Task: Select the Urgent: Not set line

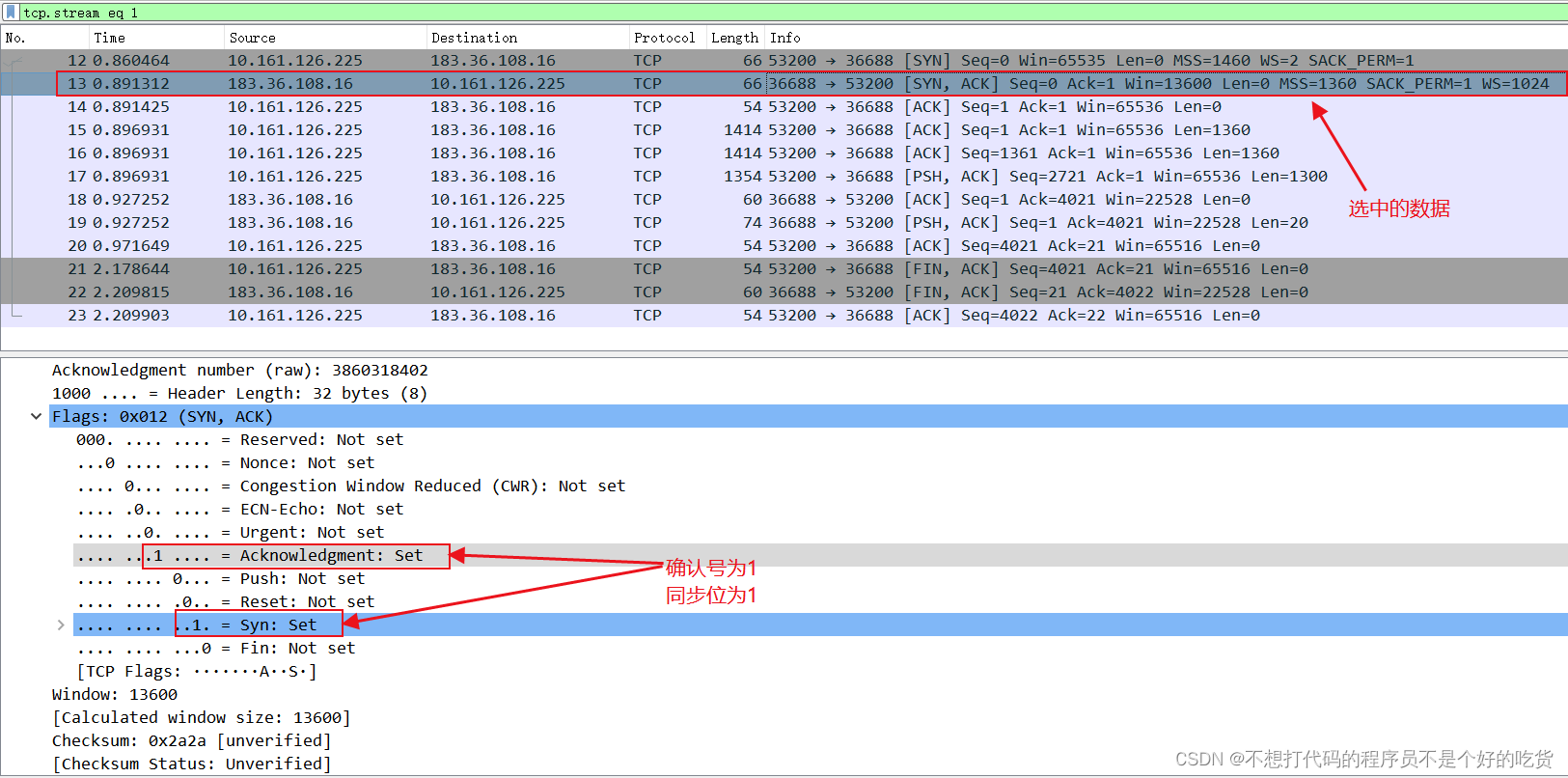Action: click(x=231, y=533)
